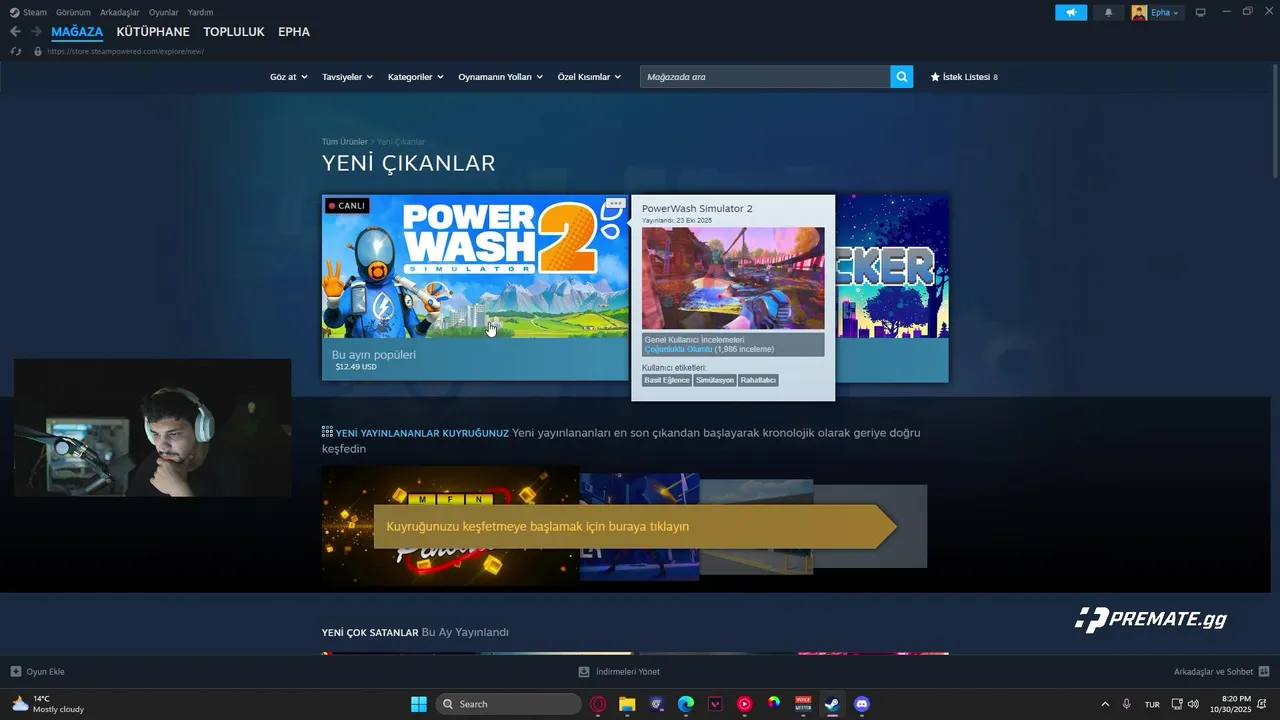Image resolution: width=1280 pixels, height=720 pixels.
Task: Open the Voicemeeter taskbar icon
Action: coord(803,704)
